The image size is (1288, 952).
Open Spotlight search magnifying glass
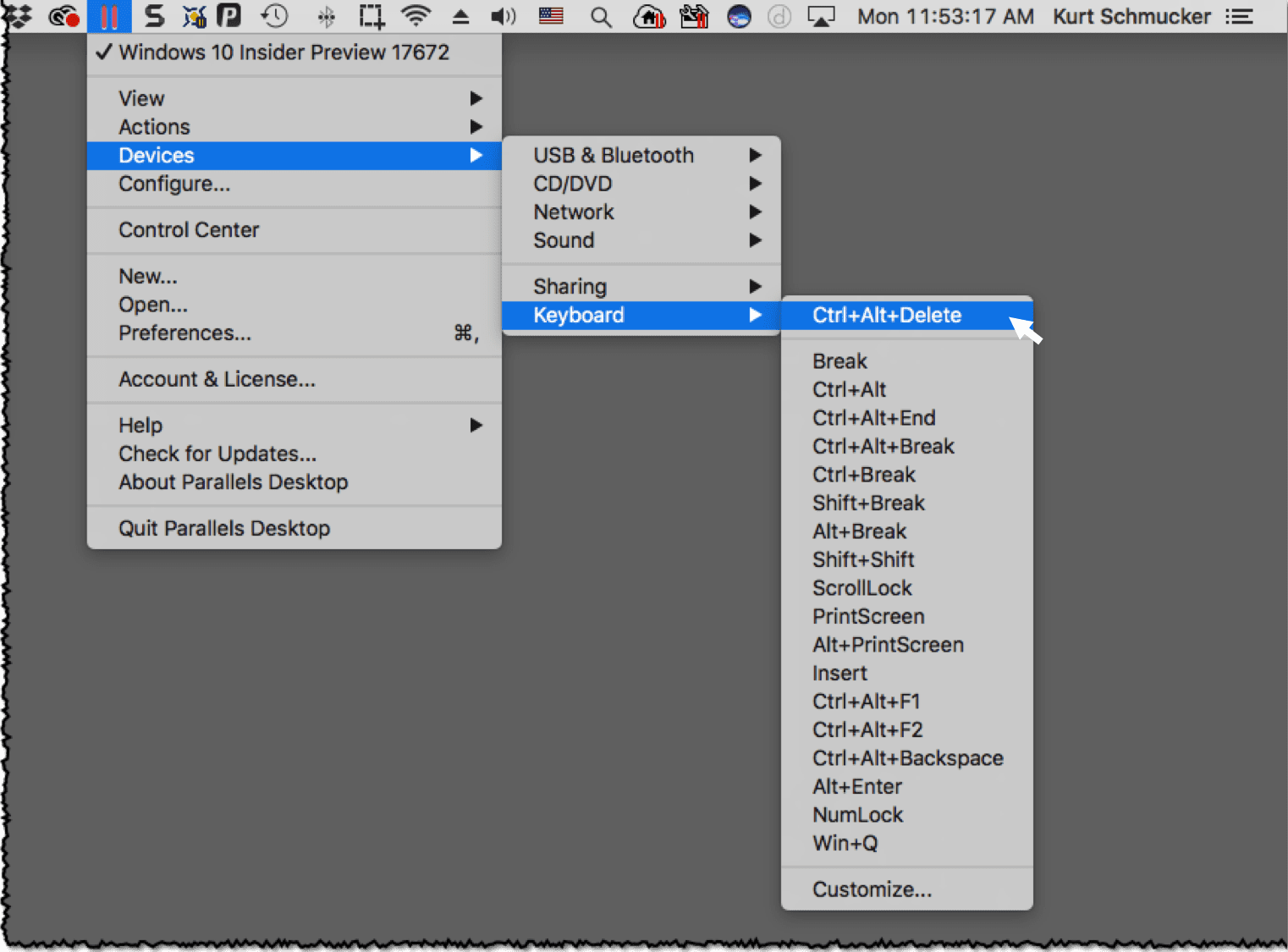tap(601, 16)
